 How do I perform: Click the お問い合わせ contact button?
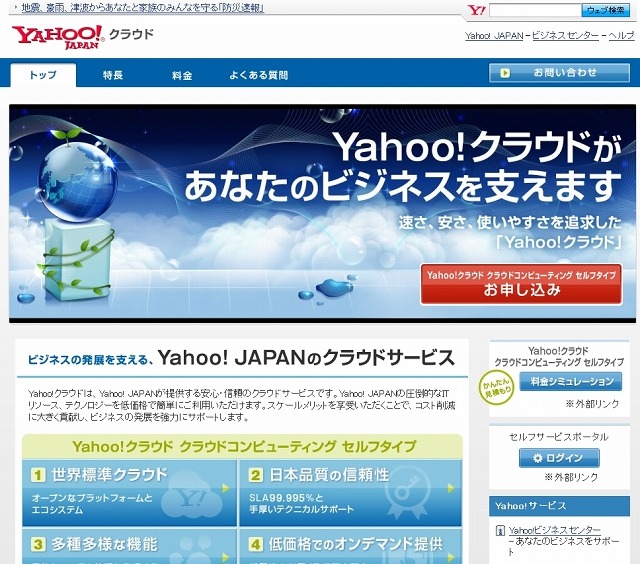point(559,73)
